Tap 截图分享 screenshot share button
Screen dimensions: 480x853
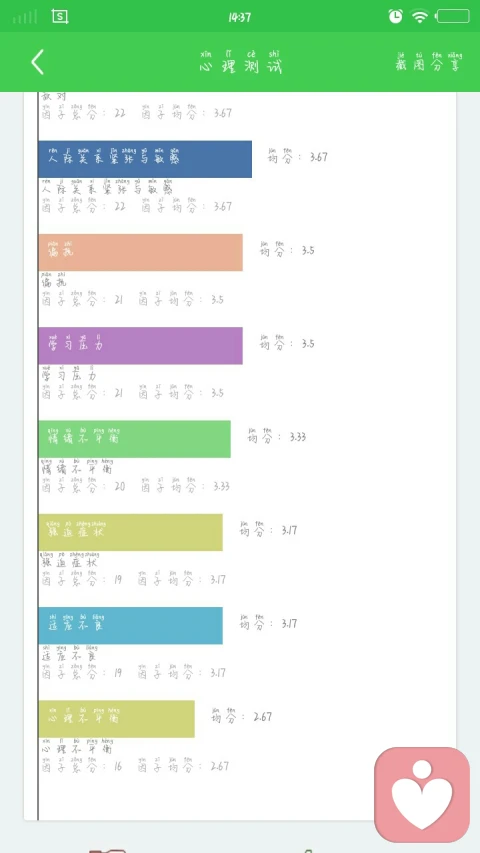point(429,62)
